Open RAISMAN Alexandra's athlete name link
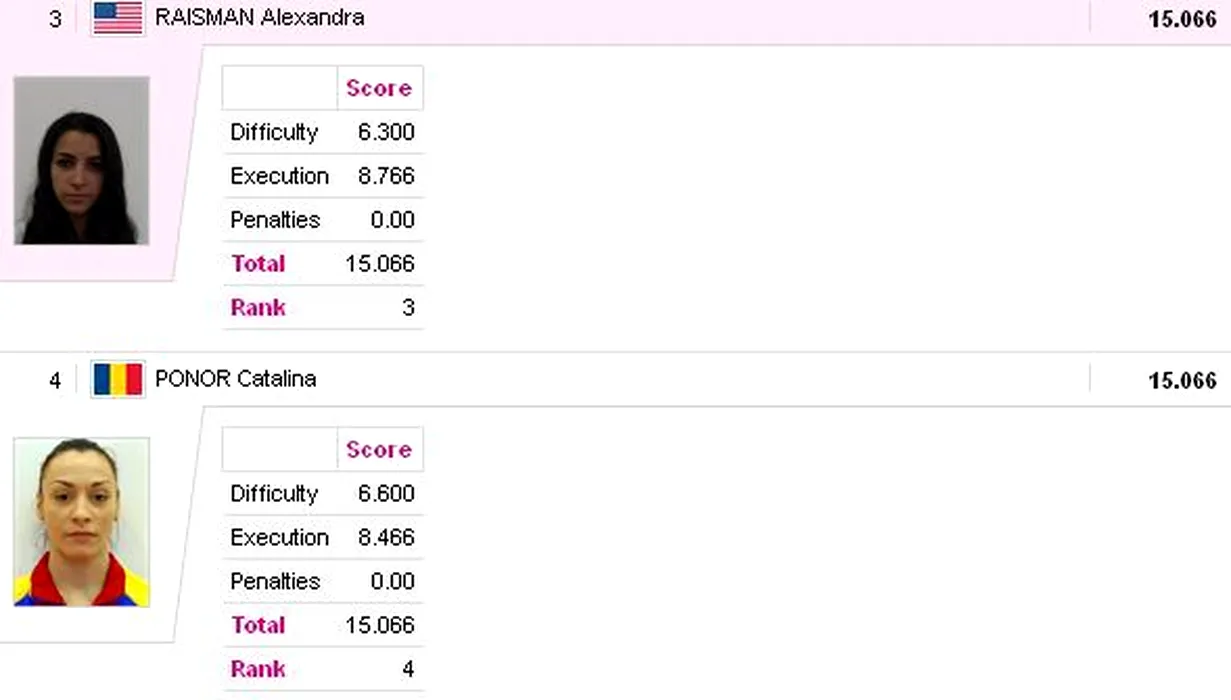This screenshot has height=700, width=1231. (259, 18)
